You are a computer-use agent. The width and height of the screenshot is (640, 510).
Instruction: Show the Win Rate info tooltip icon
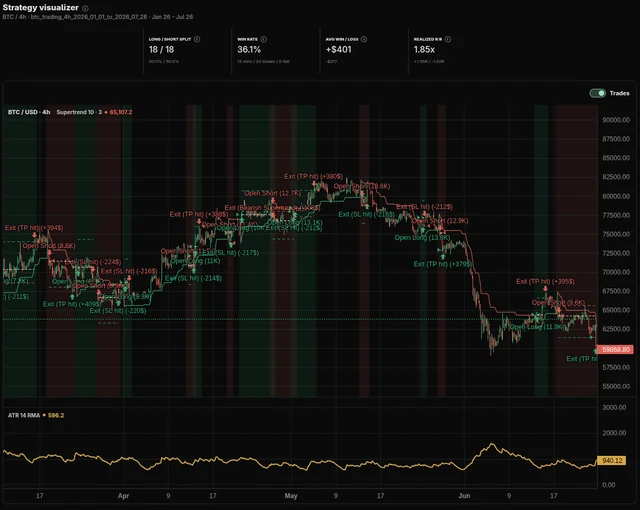[x=264, y=39]
